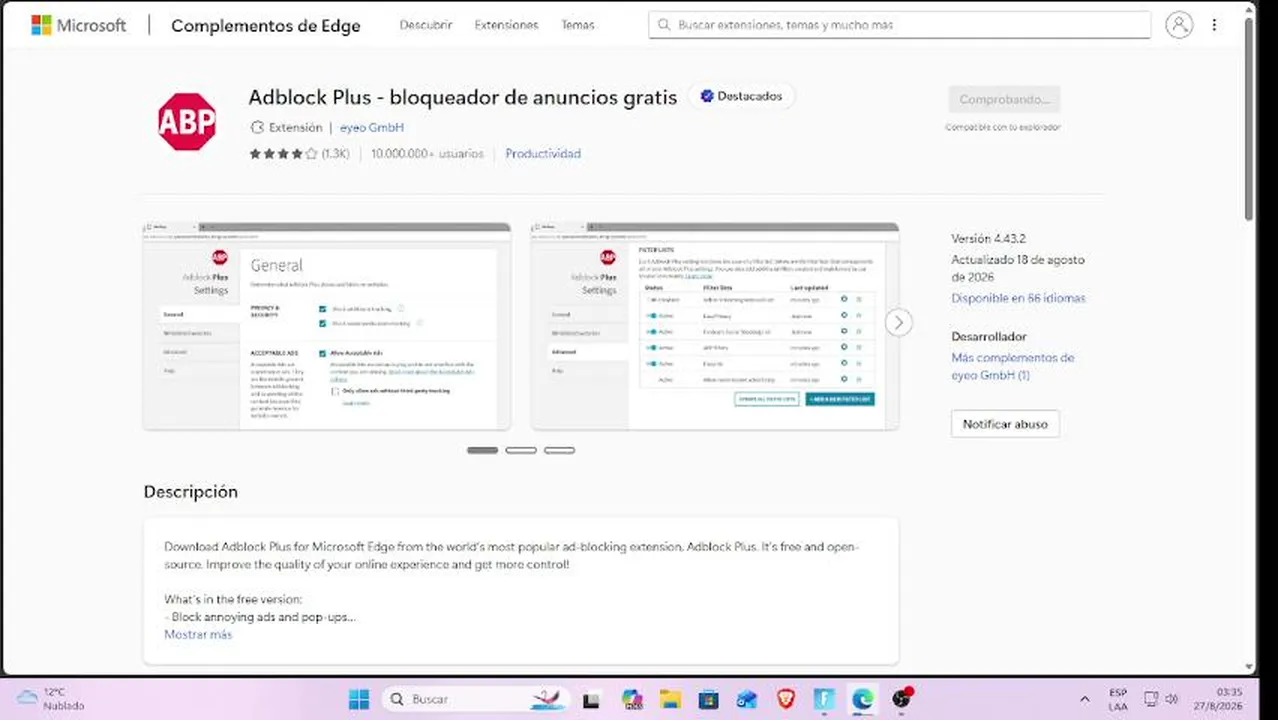Open the network status tray icon
Screen dimensions: 1278x720
(x=1151, y=698)
